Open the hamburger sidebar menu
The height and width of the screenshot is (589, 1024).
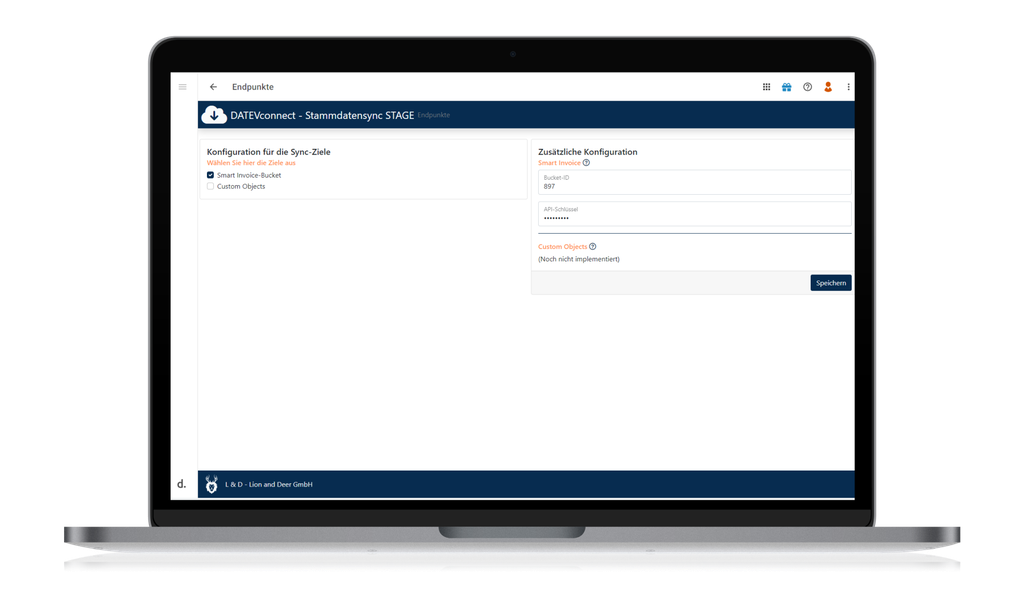pos(183,87)
